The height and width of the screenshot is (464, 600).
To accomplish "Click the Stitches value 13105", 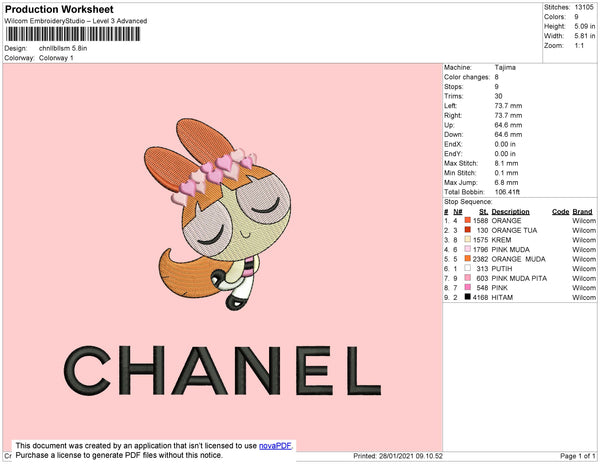I will (584, 7).
